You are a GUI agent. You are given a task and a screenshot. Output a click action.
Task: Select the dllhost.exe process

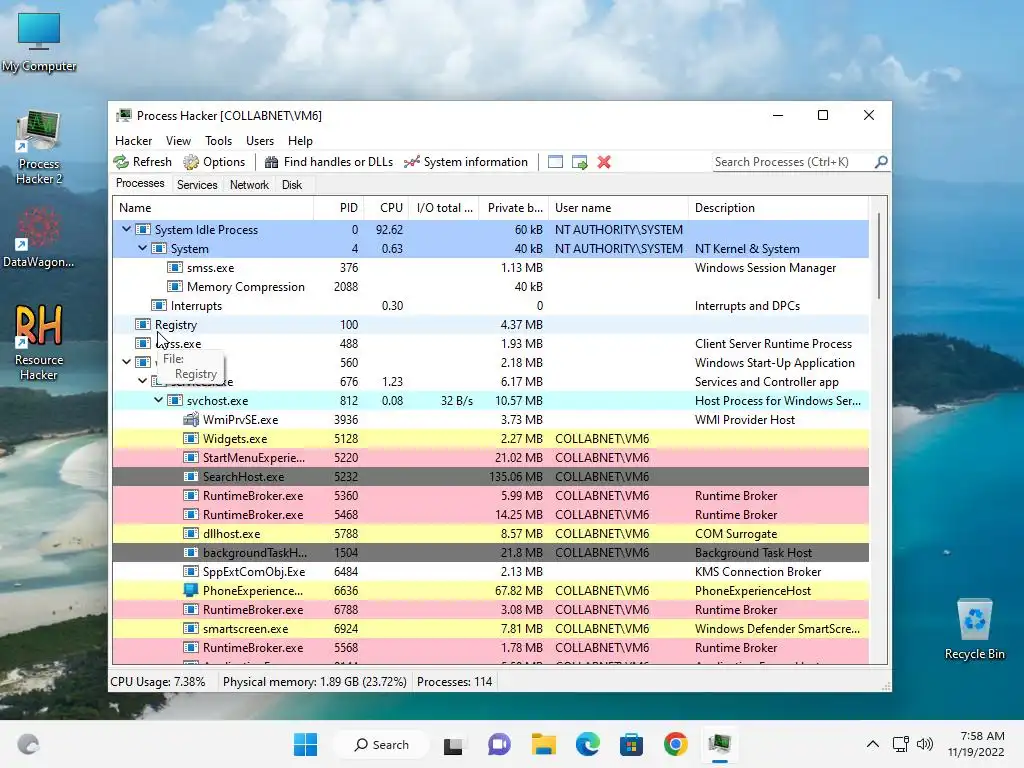[490, 534]
